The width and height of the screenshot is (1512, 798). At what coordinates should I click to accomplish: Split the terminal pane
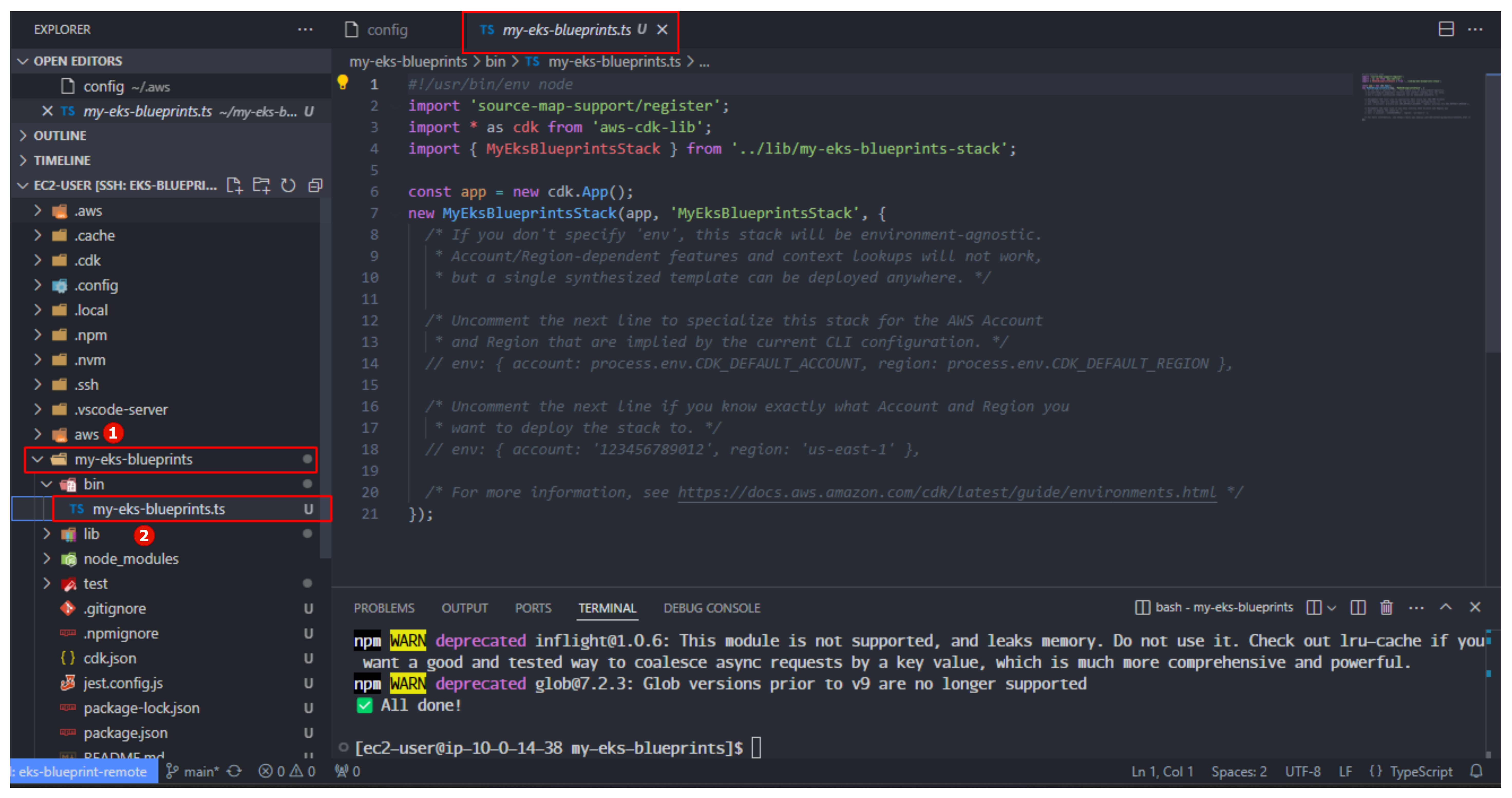coord(1358,607)
